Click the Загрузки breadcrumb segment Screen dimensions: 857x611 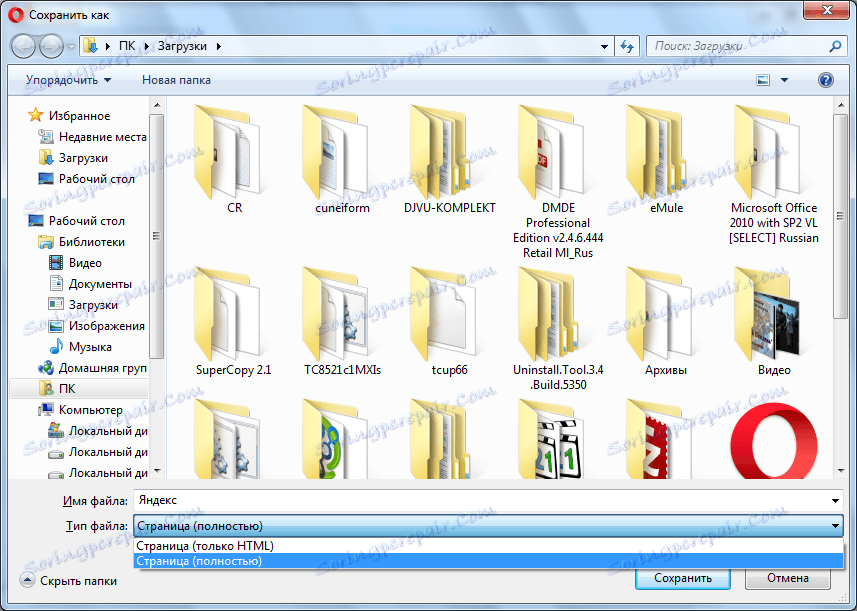(x=182, y=46)
